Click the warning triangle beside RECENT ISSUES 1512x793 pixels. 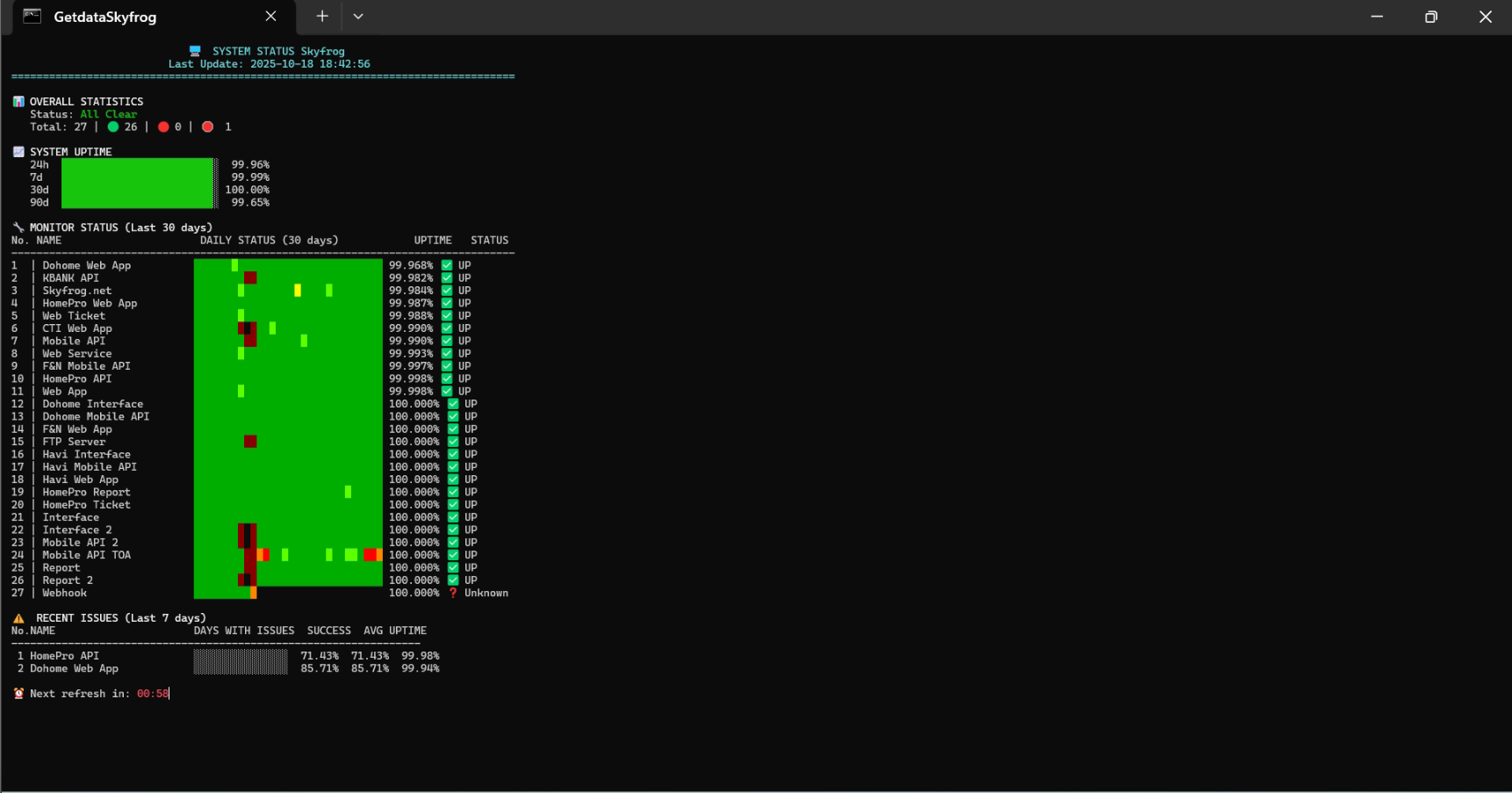pos(18,617)
